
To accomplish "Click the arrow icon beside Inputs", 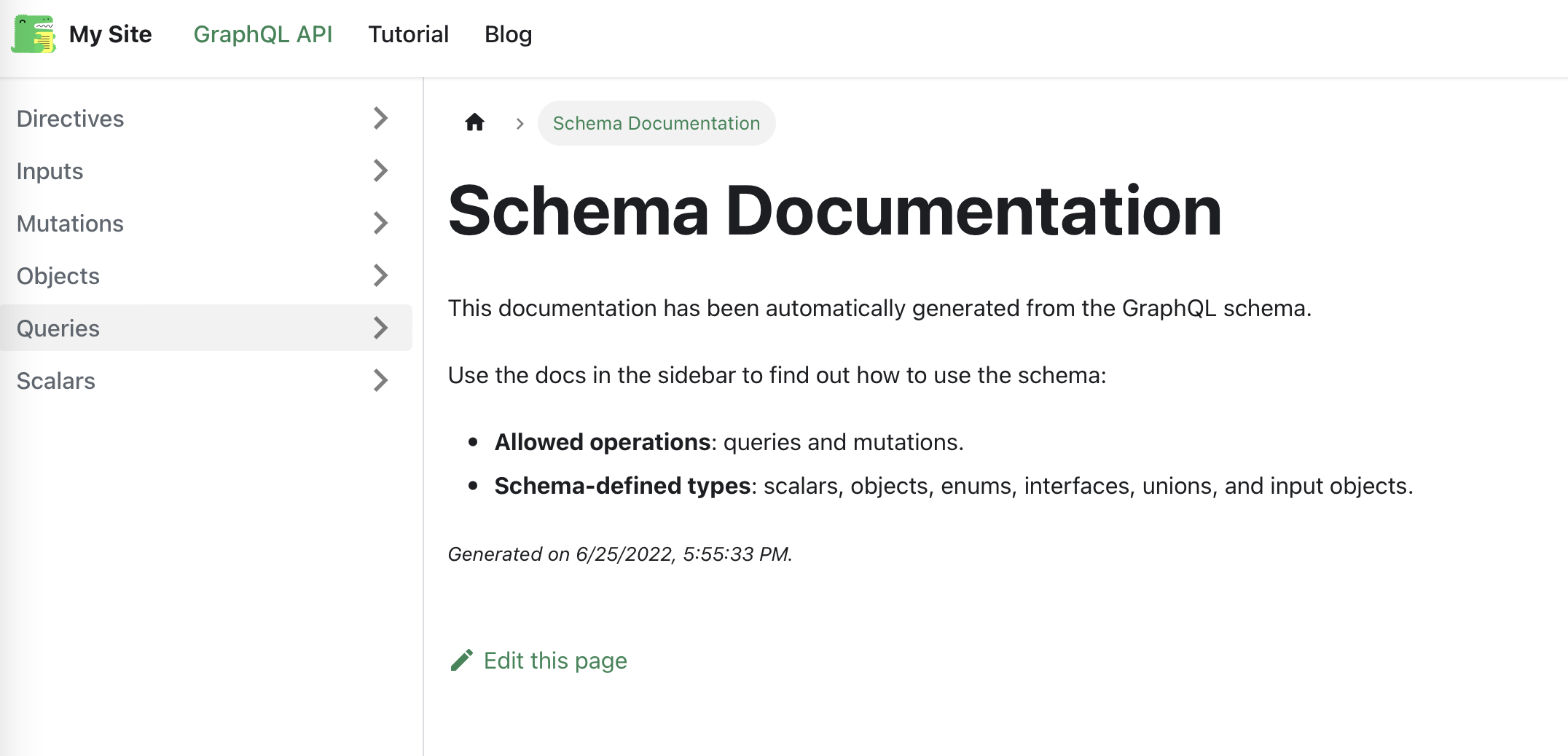I will (380, 170).
